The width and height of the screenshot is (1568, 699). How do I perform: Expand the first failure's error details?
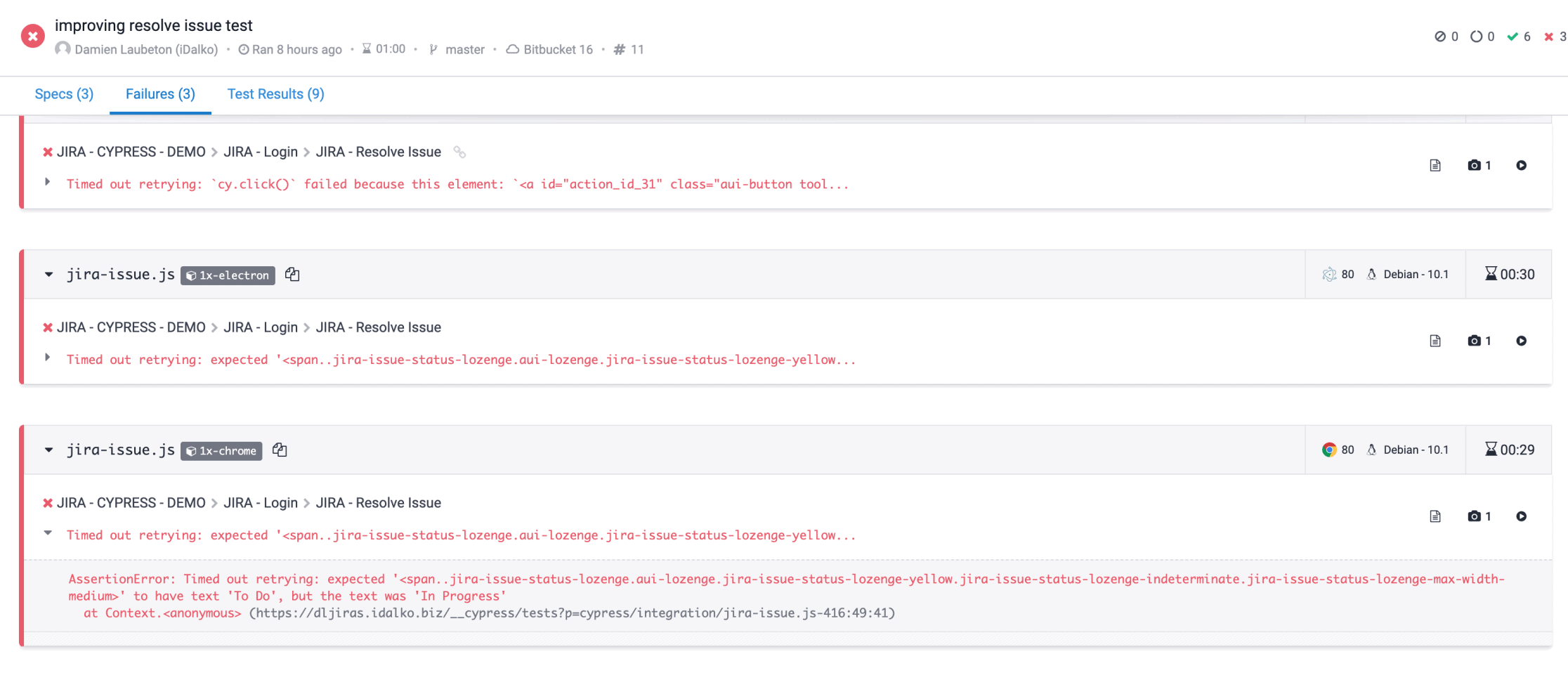click(48, 181)
